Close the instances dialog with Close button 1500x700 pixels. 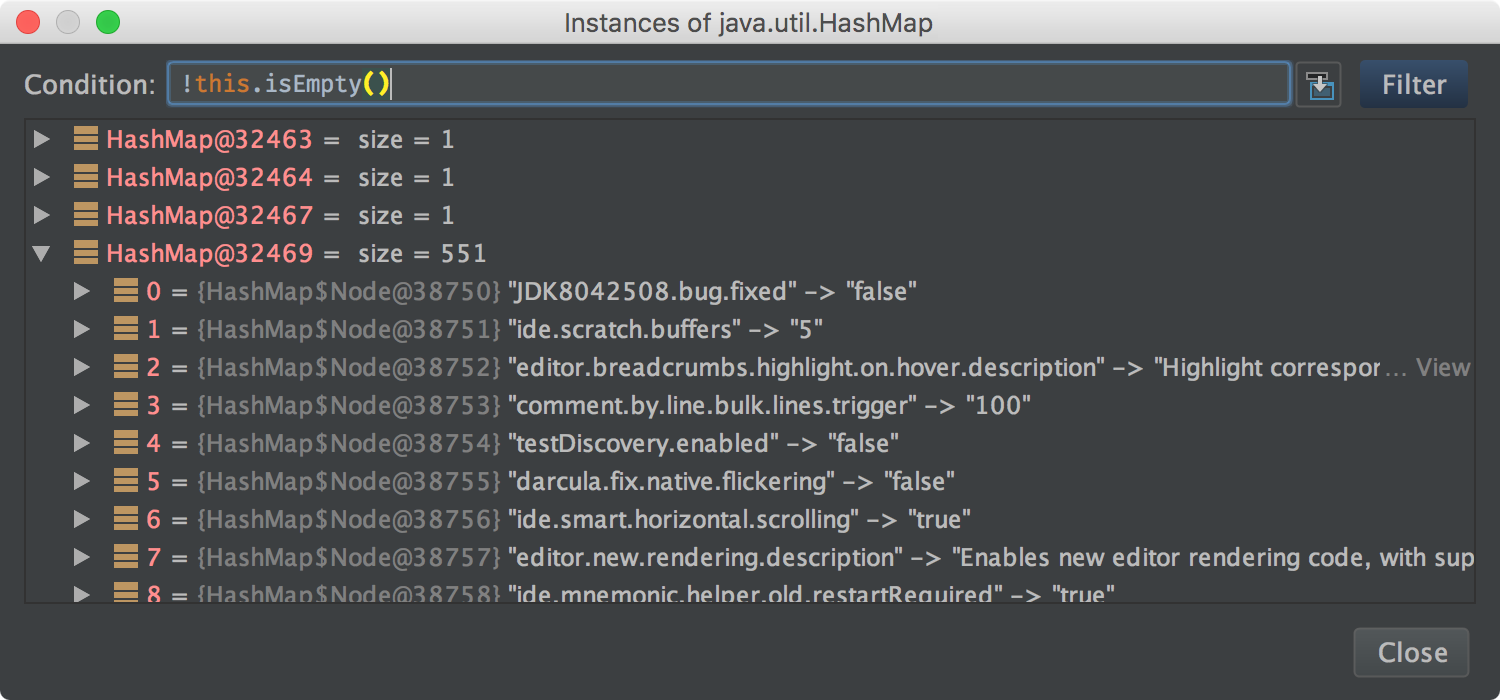point(1411,653)
